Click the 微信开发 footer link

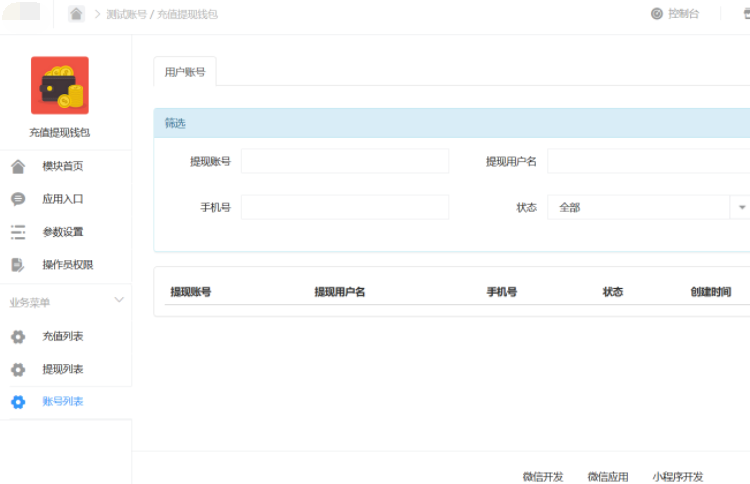543,476
